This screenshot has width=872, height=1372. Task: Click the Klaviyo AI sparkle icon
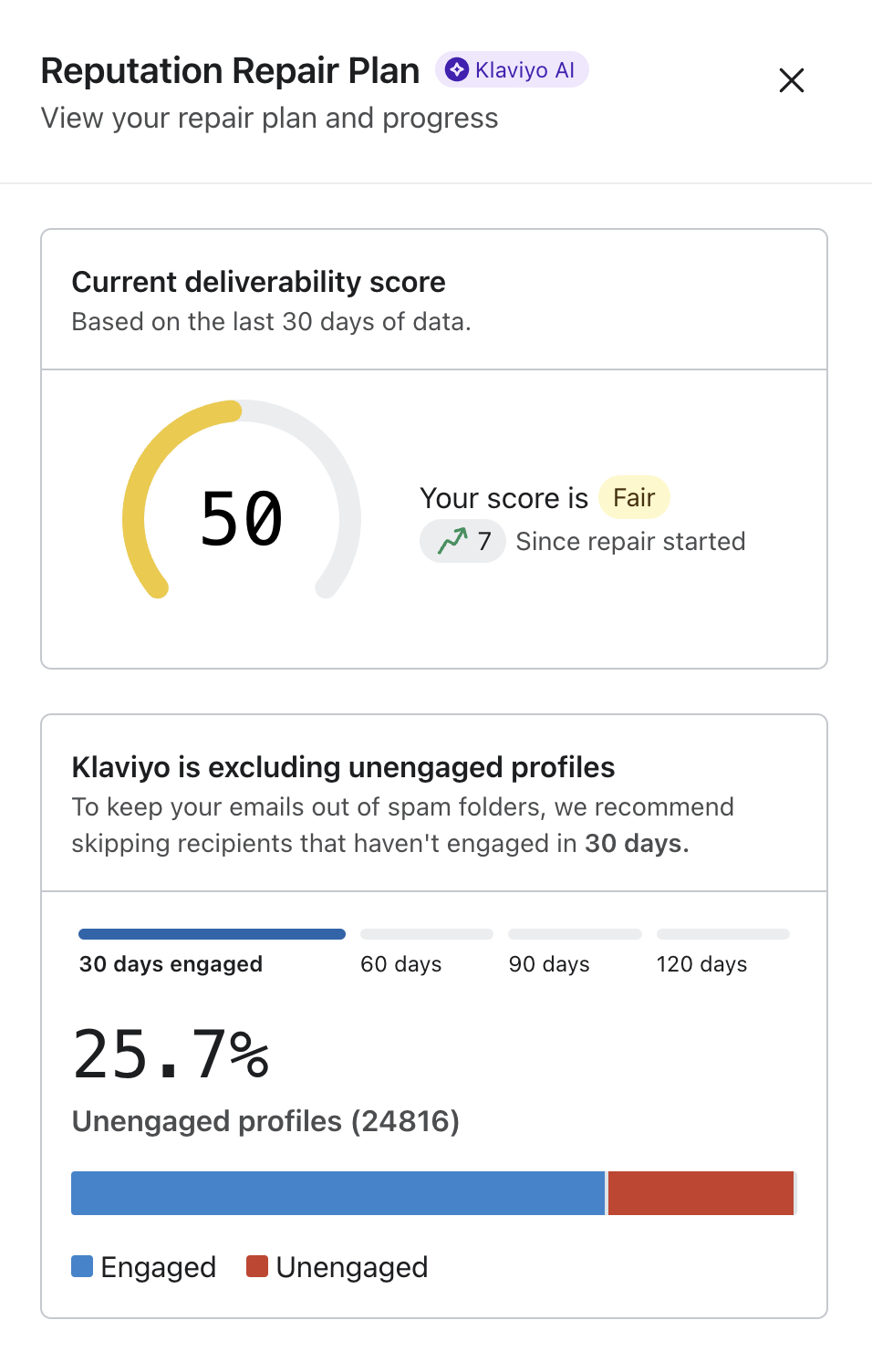[457, 70]
